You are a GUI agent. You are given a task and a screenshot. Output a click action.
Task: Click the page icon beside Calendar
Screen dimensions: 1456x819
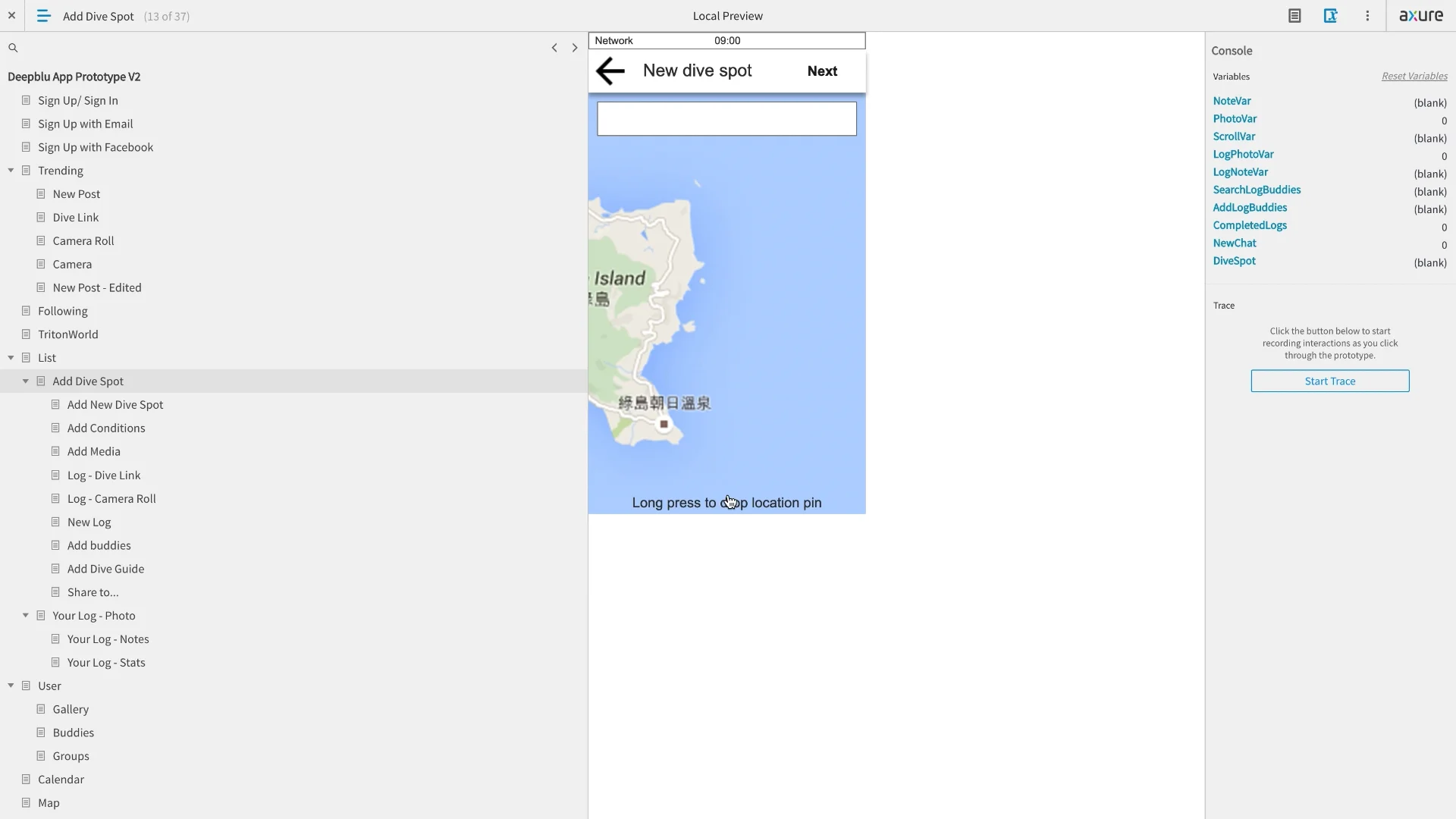point(26,779)
